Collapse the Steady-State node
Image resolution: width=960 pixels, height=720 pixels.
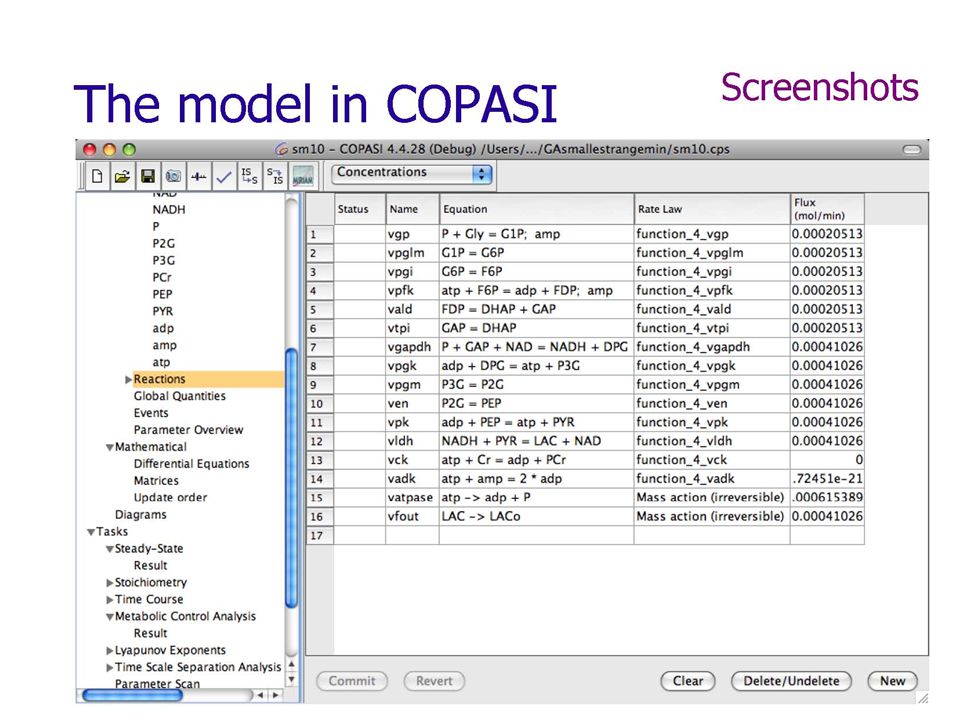click(110, 549)
